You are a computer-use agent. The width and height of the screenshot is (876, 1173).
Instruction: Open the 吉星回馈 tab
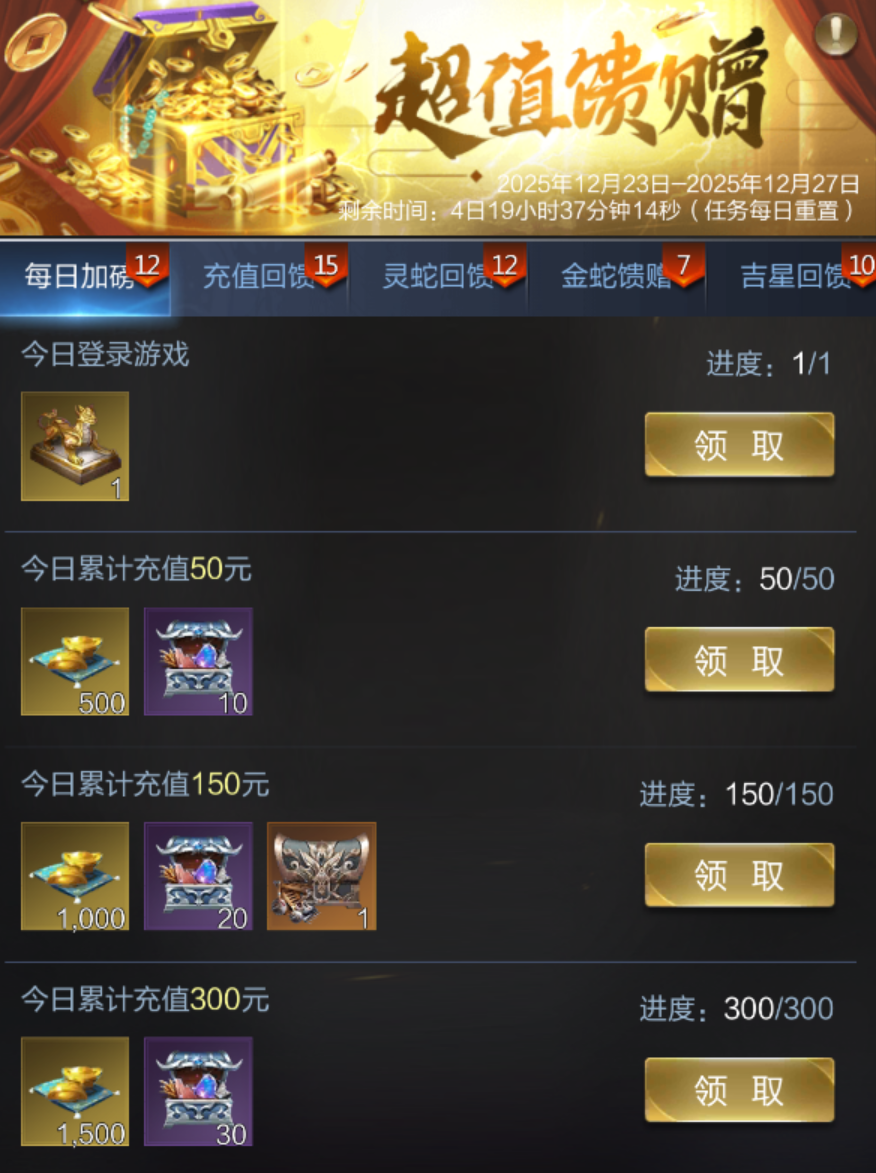[x=793, y=277]
